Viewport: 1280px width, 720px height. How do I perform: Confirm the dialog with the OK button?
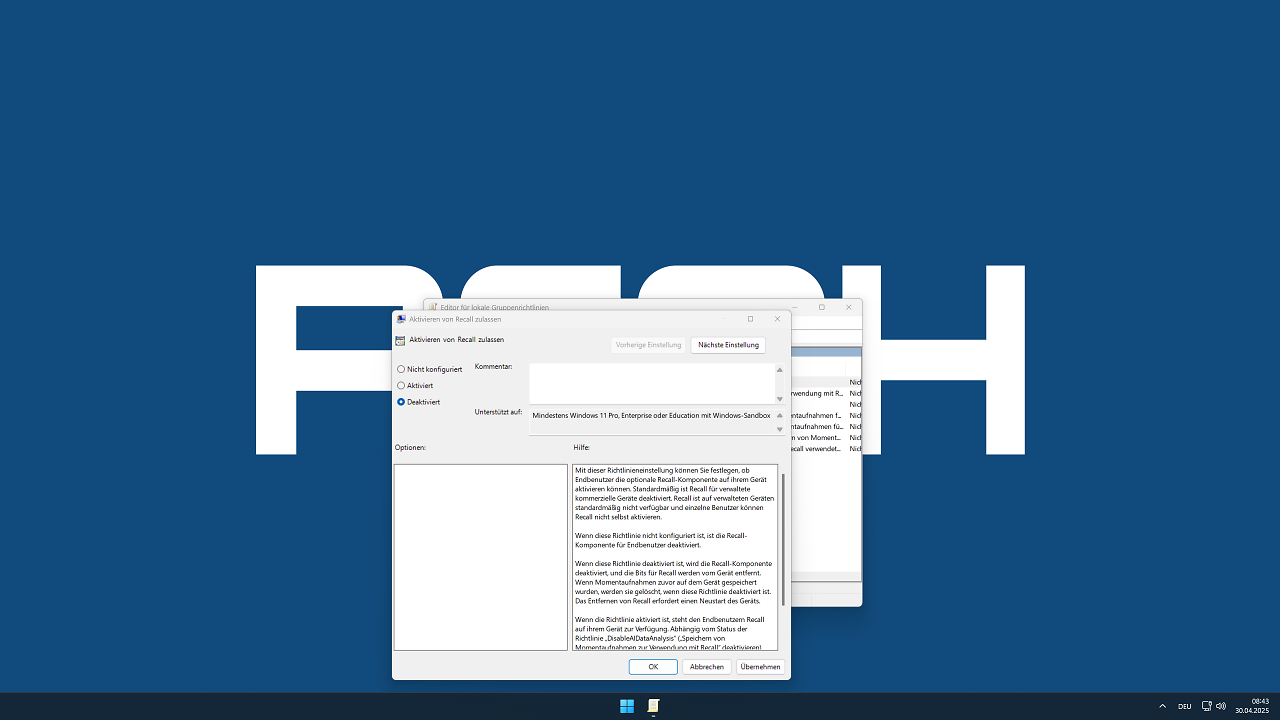tap(653, 666)
